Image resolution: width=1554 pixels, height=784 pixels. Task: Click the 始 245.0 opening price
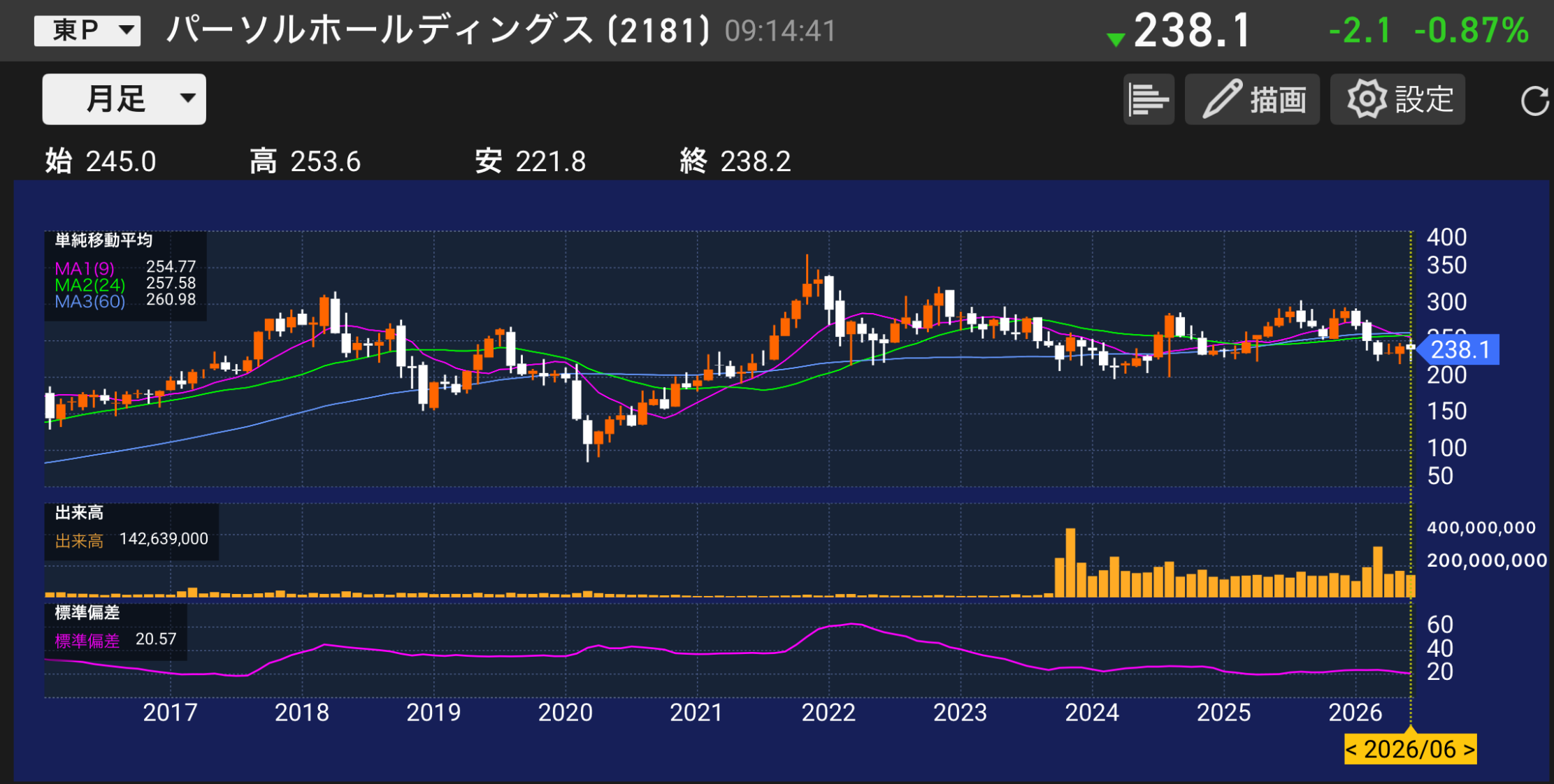pyautogui.click(x=101, y=161)
